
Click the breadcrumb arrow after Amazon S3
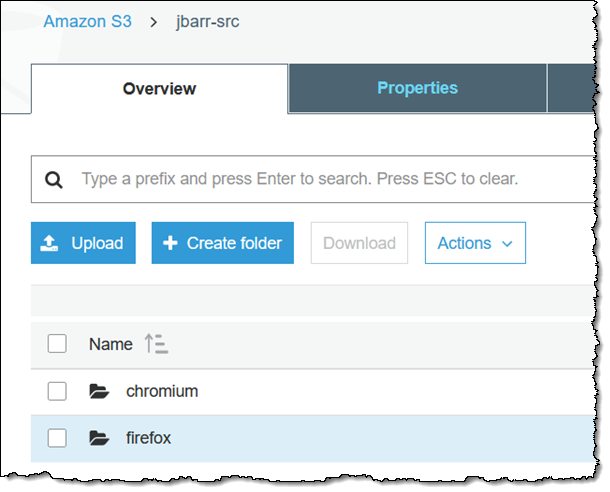[x=153, y=21]
